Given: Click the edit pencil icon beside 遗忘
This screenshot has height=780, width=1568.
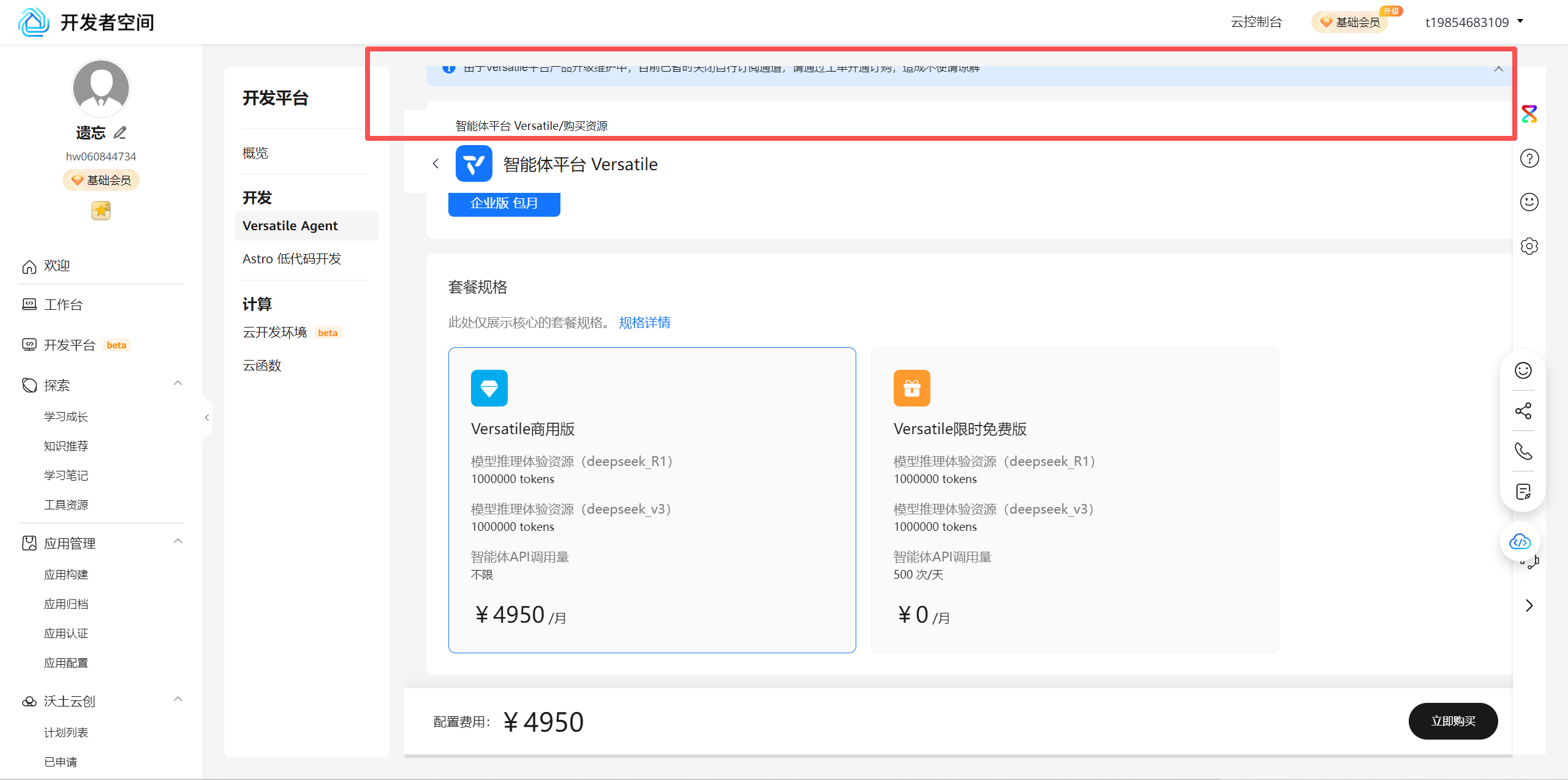Looking at the screenshot, I should point(120,132).
